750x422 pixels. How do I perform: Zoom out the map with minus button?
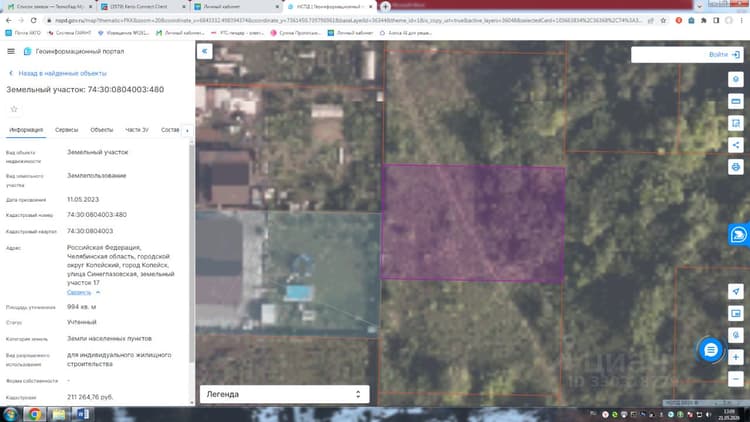(x=736, y=379)
